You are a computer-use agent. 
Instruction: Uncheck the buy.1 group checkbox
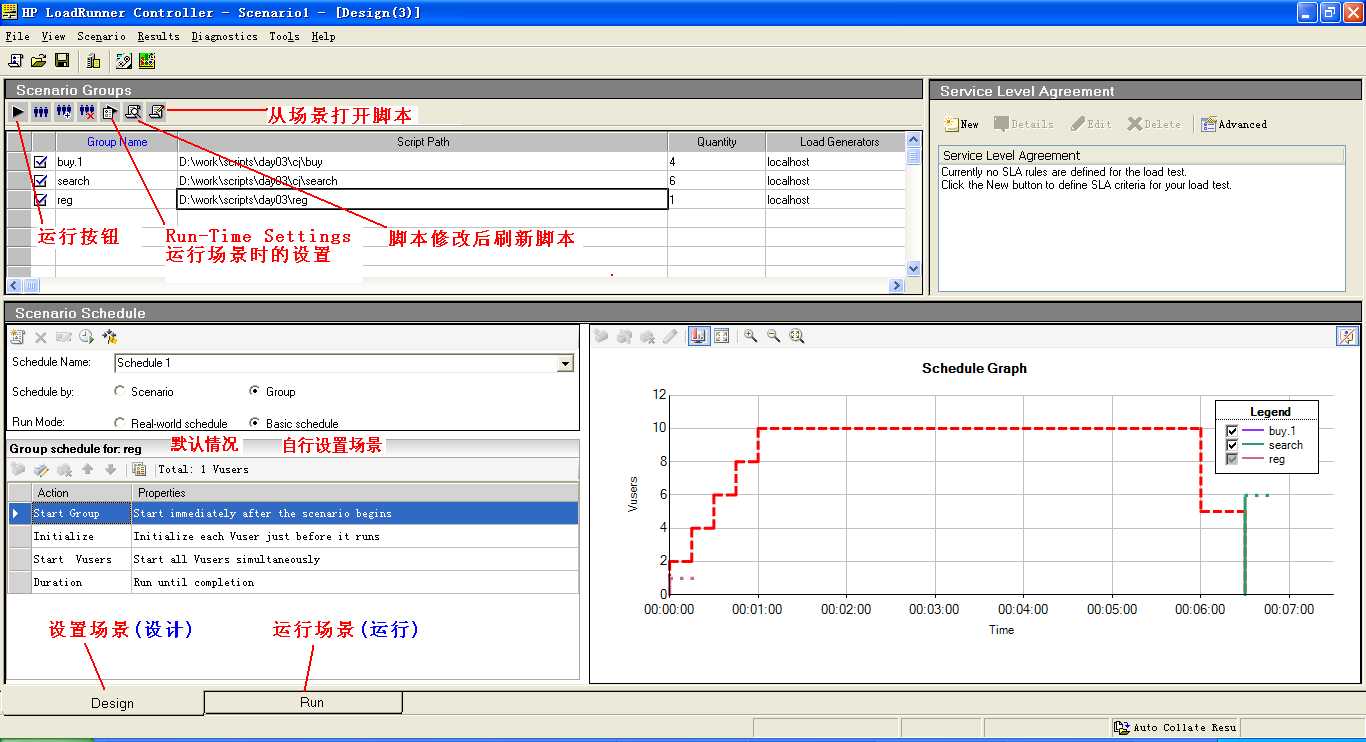pos(41,161)
